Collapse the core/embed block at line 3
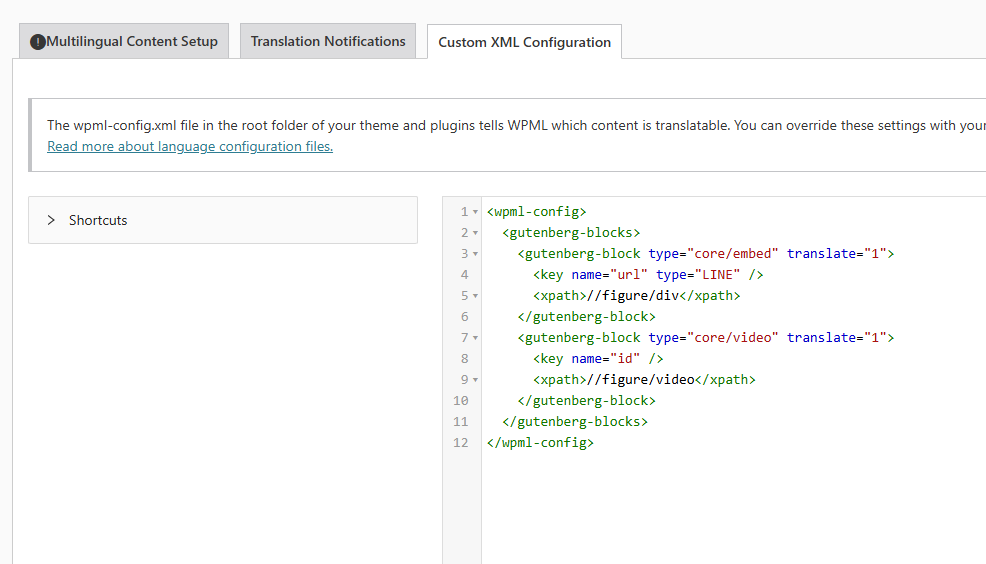Image resolution: width=986 pixels, height=564 pixels. [x=475, y=254]
